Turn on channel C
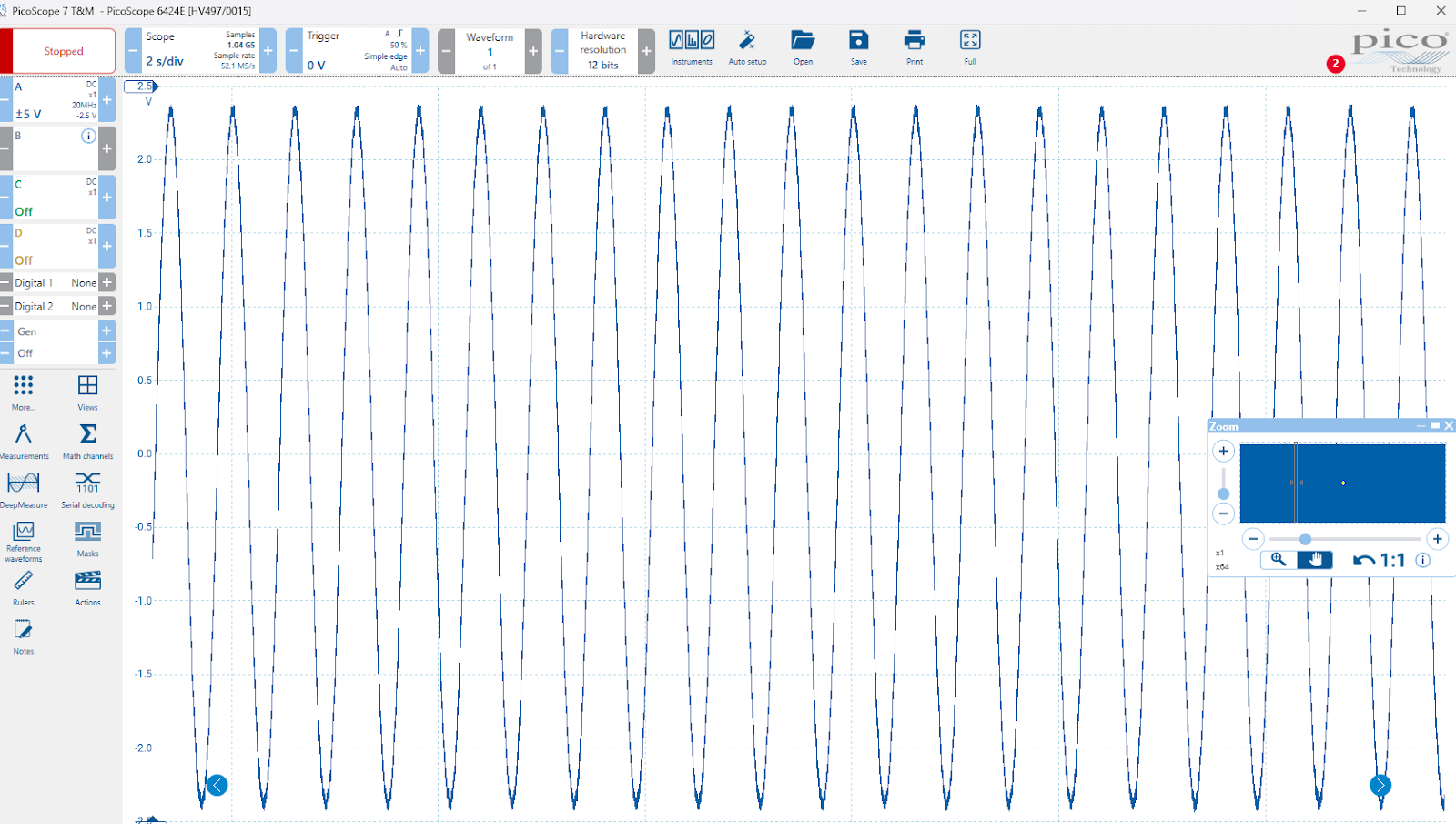The image size is (1456, 824). pyautogui.click(x=24, y=211)
